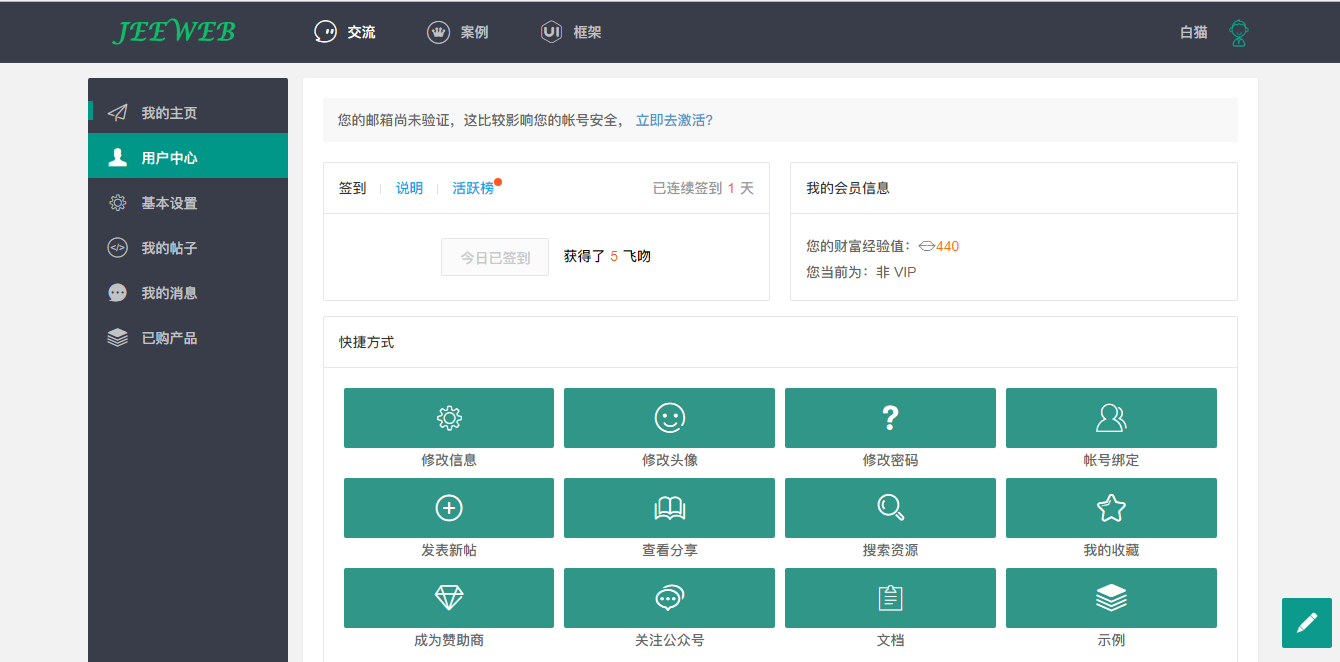
Task: Switch to the 活跃榜 tab
Action: [473, 188]
